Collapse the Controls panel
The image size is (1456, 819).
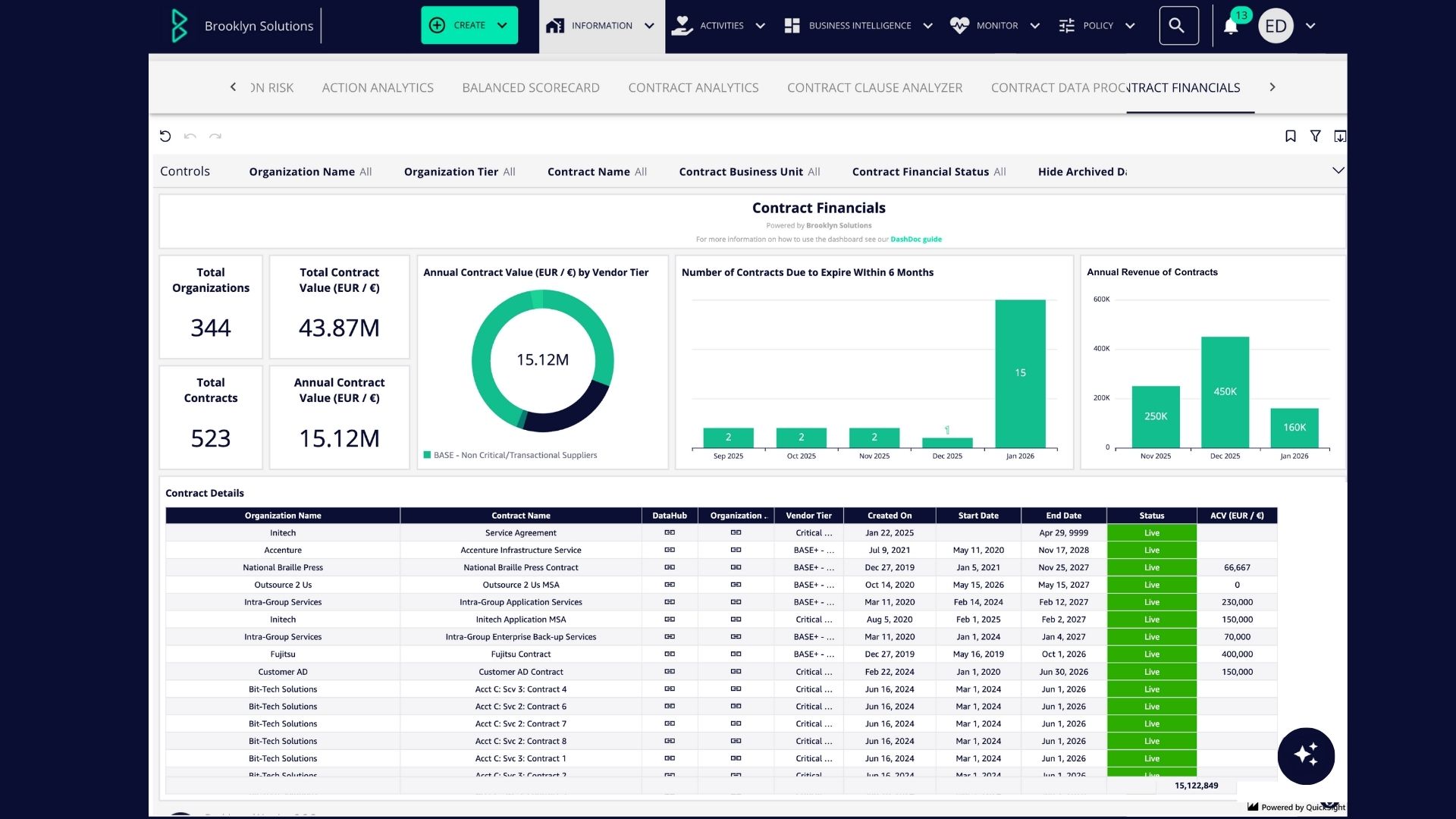pos(1338,170)
